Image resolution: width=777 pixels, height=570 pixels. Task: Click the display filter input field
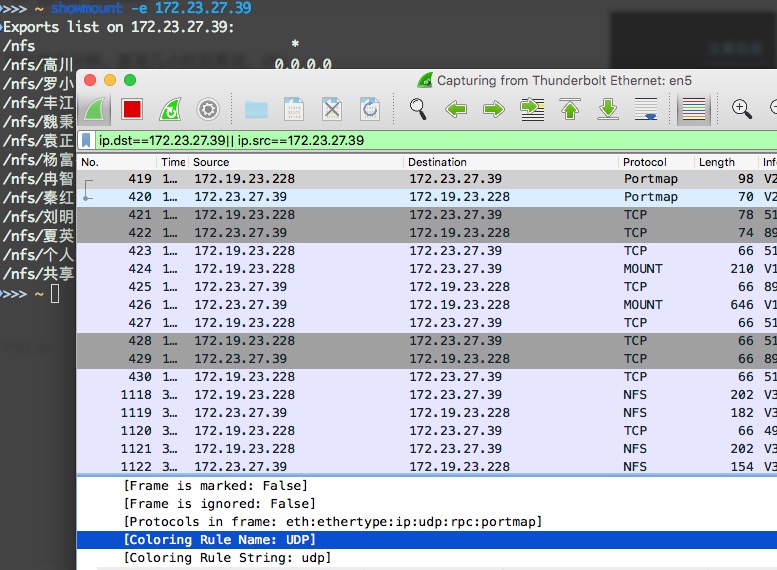[x=436, y=140]
